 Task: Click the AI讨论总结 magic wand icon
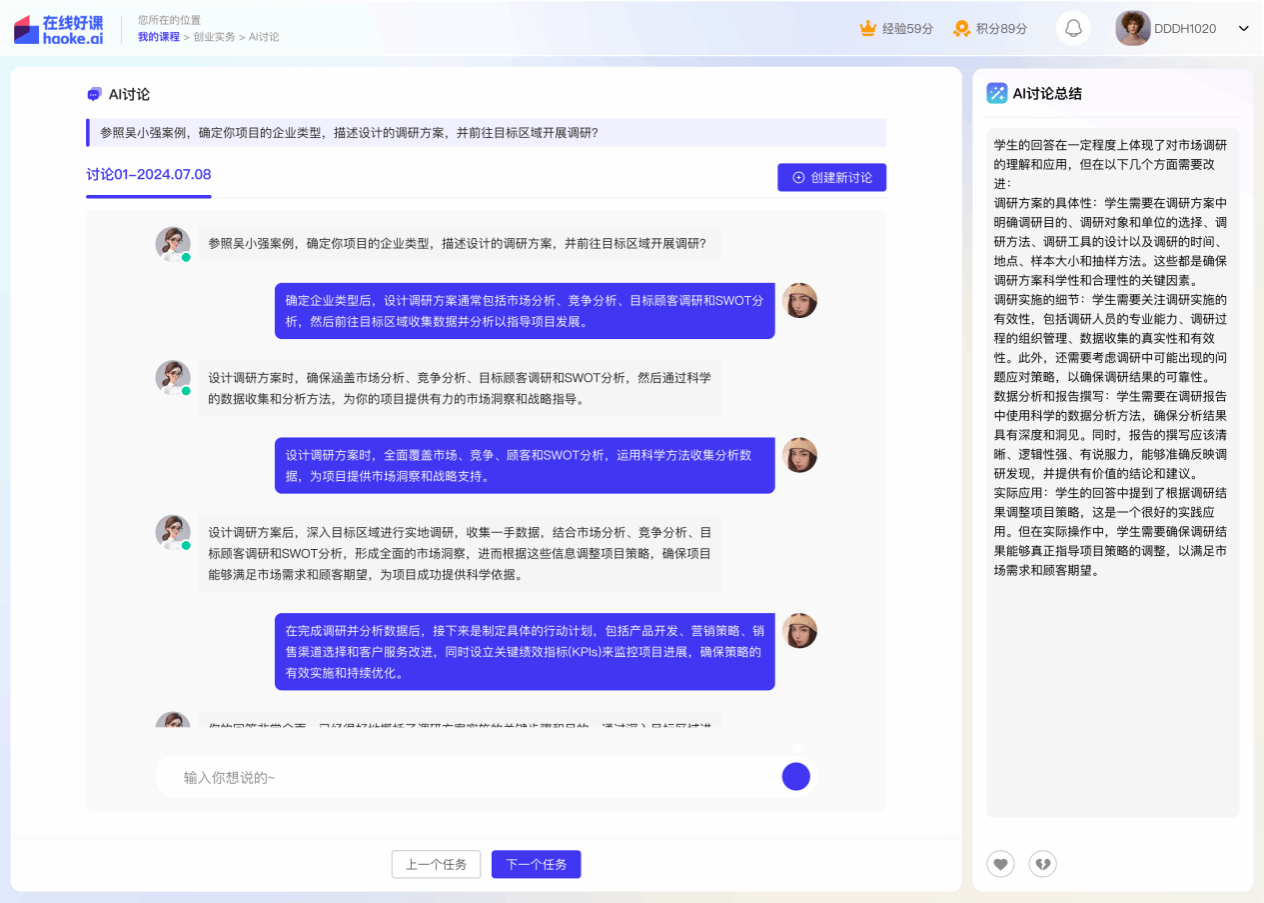pos(996,93)
